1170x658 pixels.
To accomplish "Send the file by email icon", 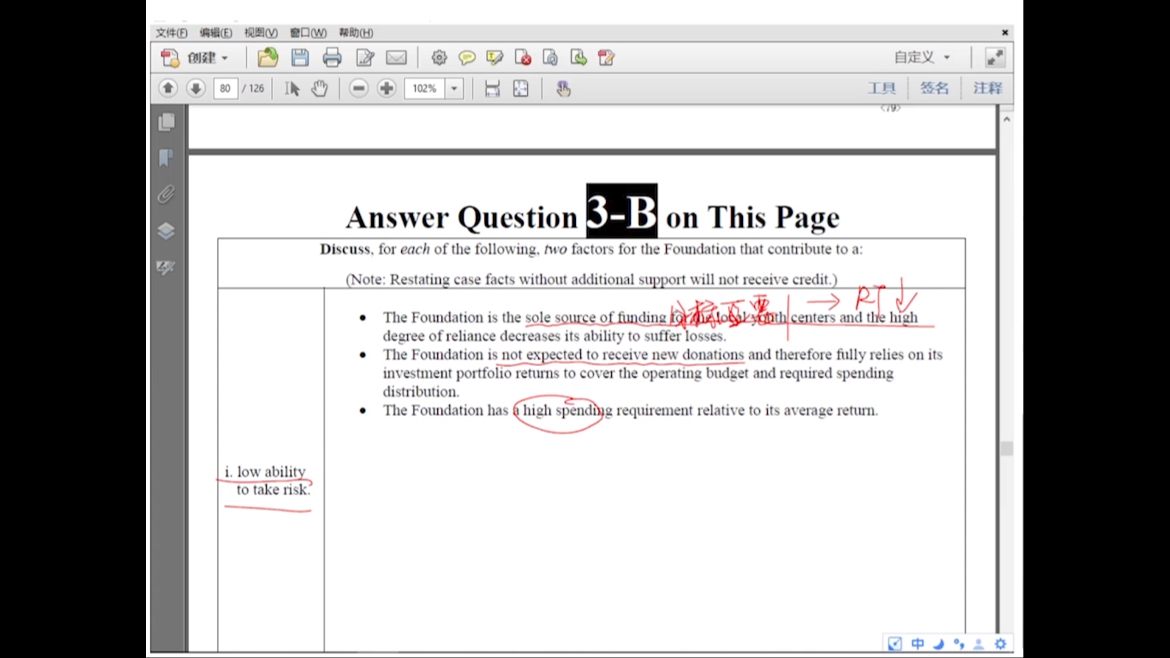I will tap(396, 58).
